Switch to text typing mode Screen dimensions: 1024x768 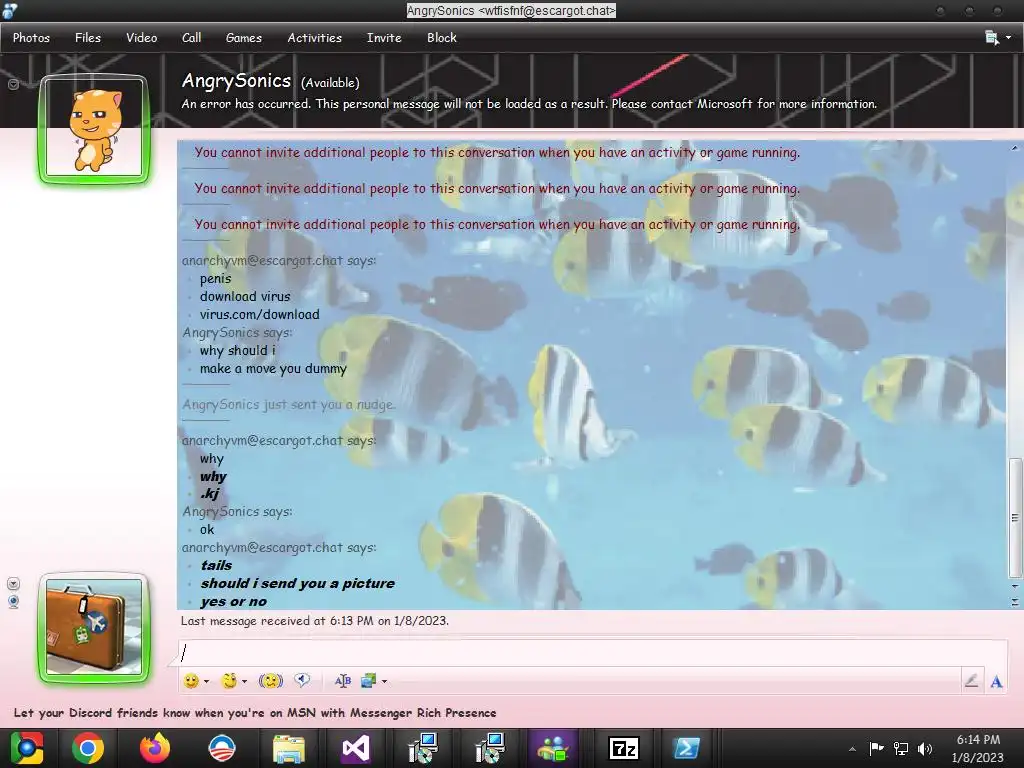(x=996, y=681)
